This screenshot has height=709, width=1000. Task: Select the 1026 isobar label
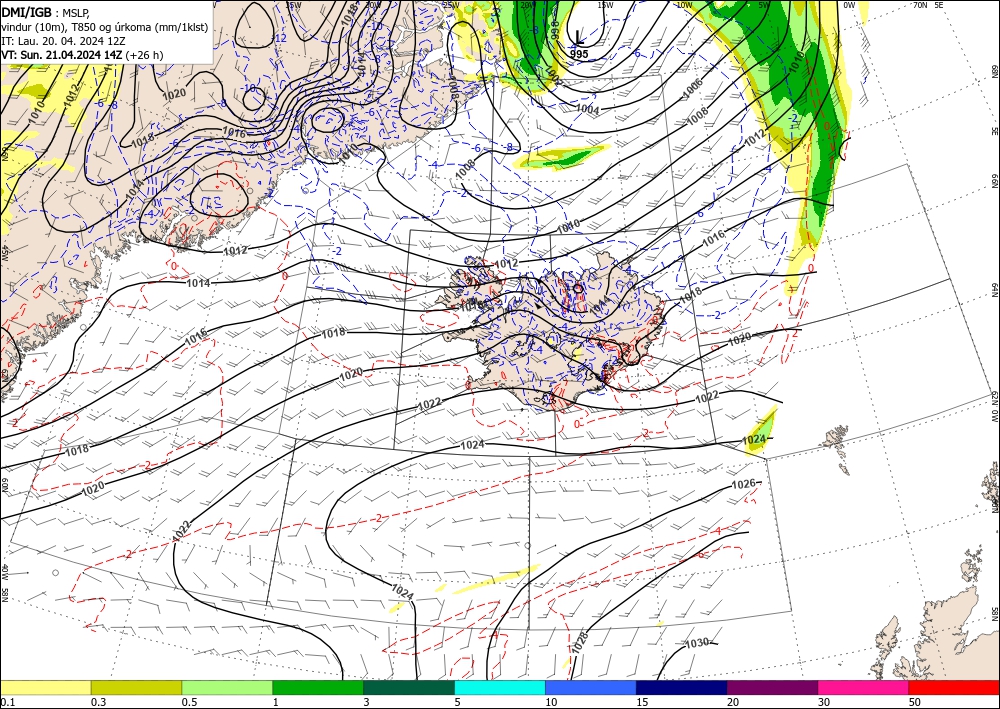(743, 484)
